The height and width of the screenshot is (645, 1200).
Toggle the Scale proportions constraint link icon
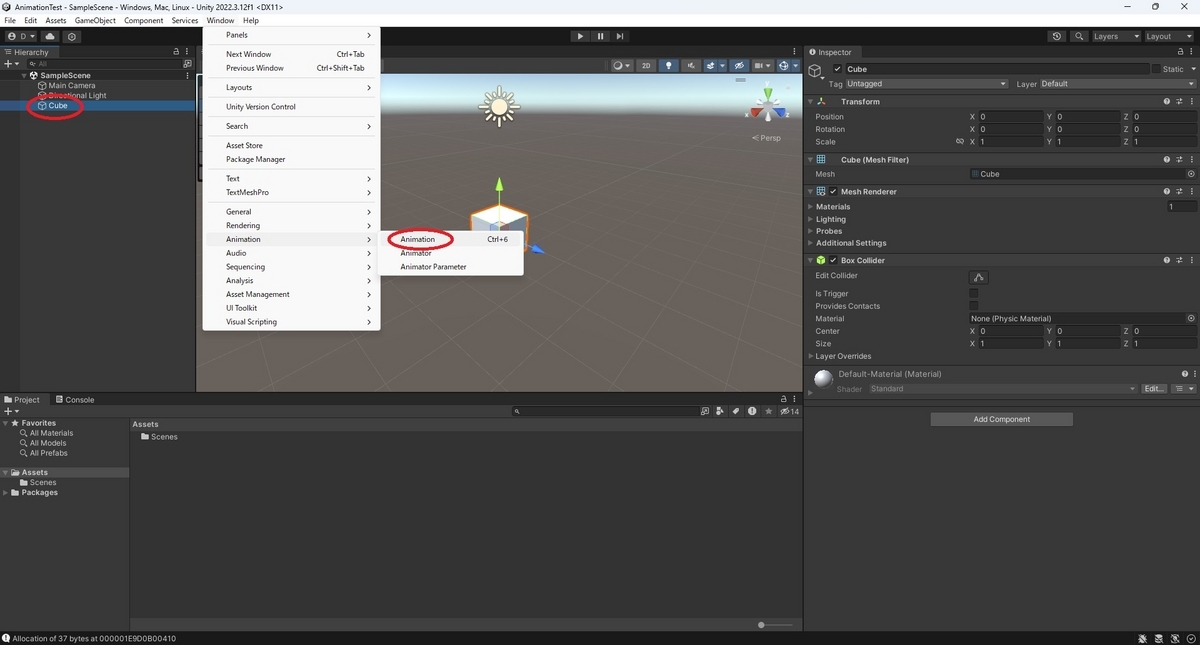tap(960, 142)
